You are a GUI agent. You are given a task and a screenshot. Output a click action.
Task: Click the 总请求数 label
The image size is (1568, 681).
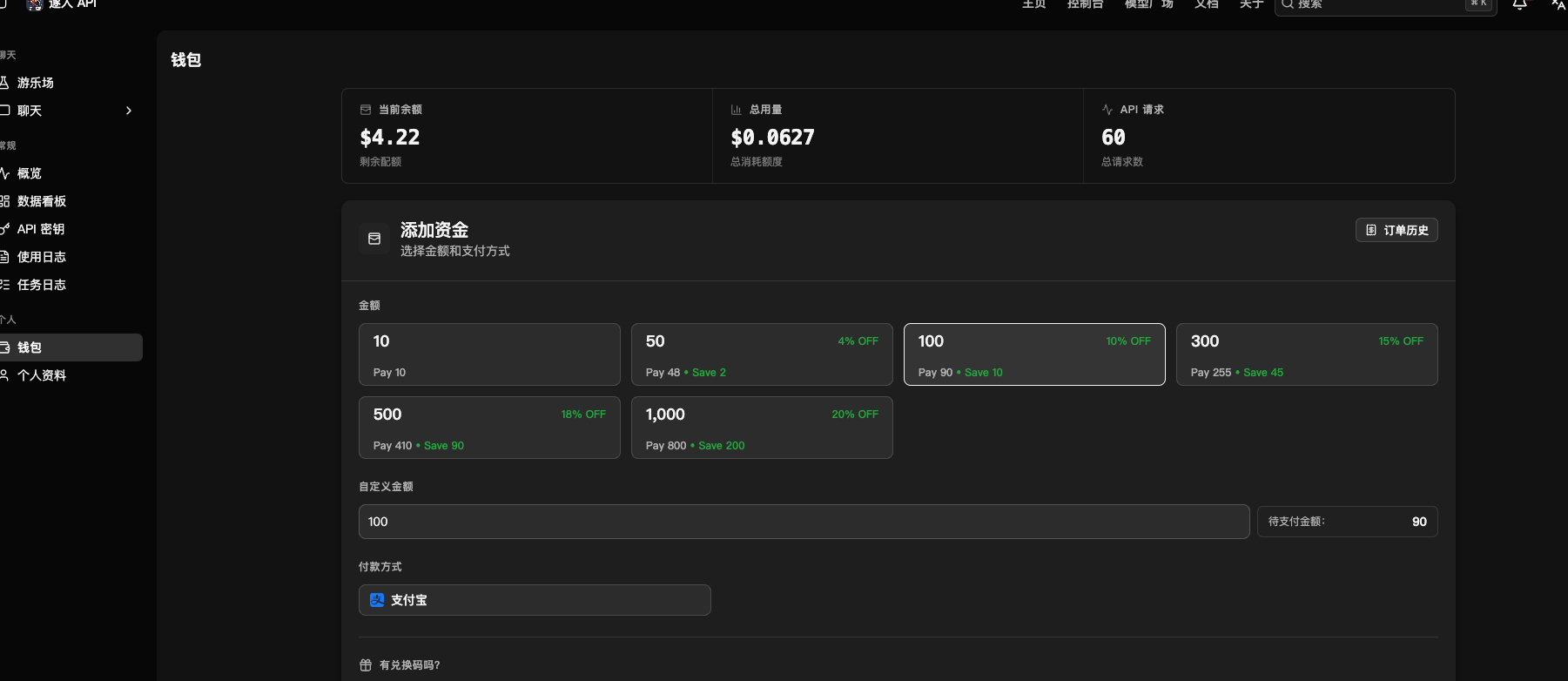(1122, 162)
